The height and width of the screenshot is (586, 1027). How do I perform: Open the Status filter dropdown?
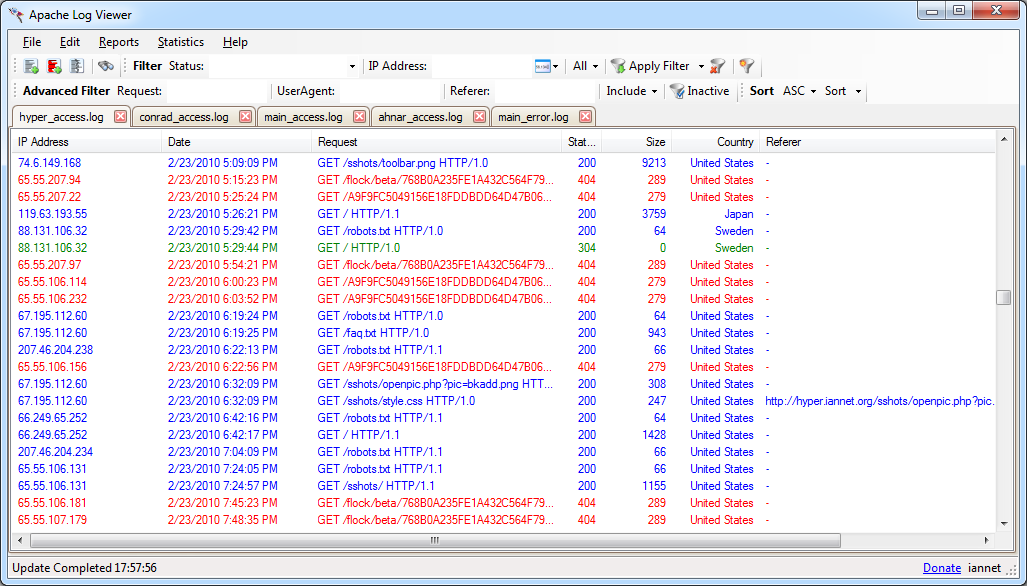click(353, 65)
